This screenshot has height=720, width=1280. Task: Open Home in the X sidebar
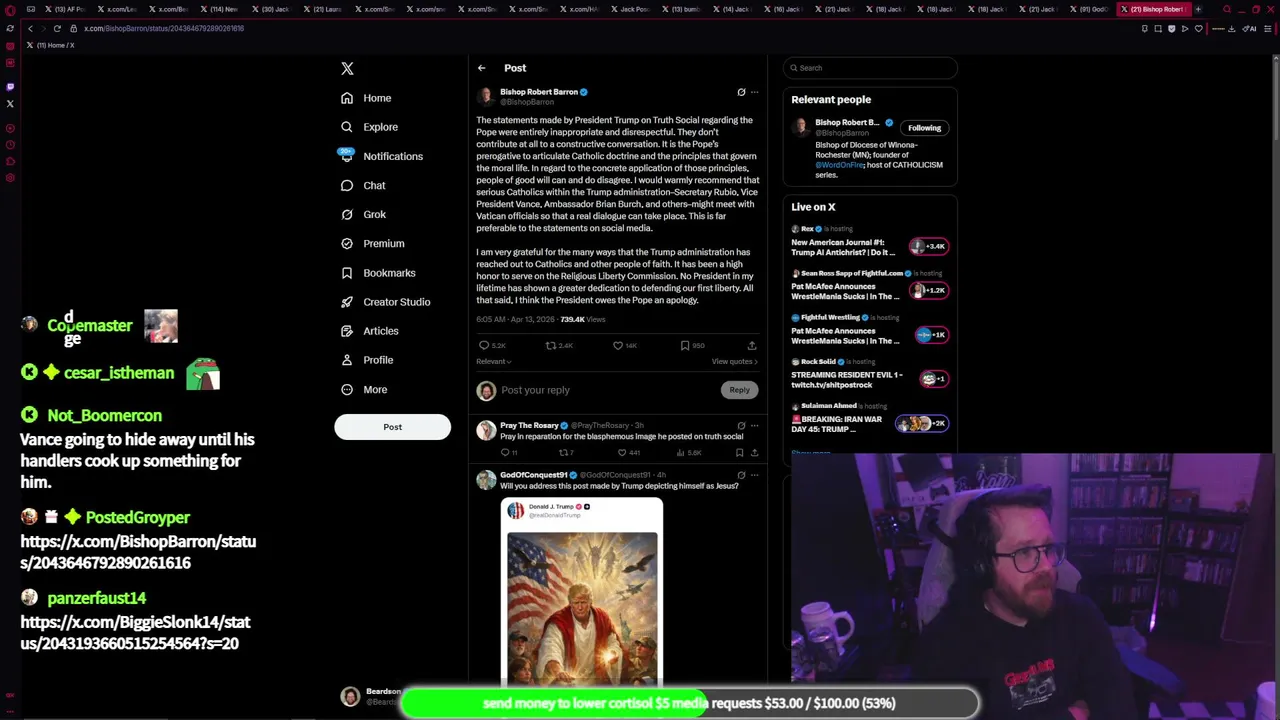(366, 98)
